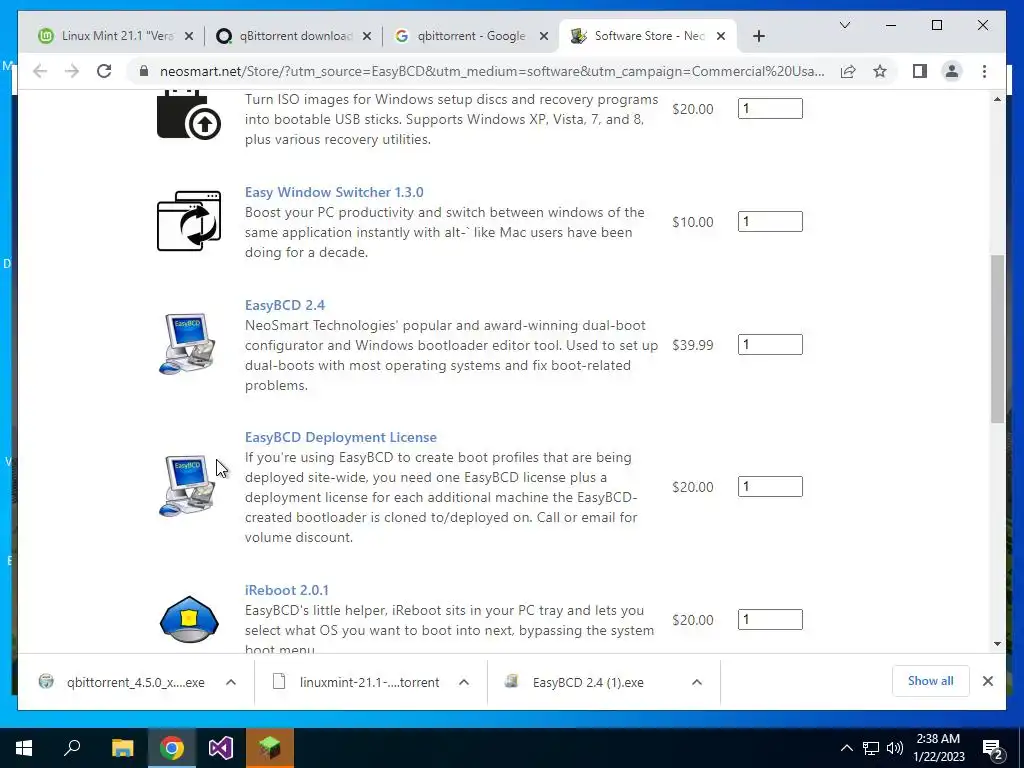This screenshot has width=1024, height=768.
Task: Click the address bar URL
Action: coord(492,71)
